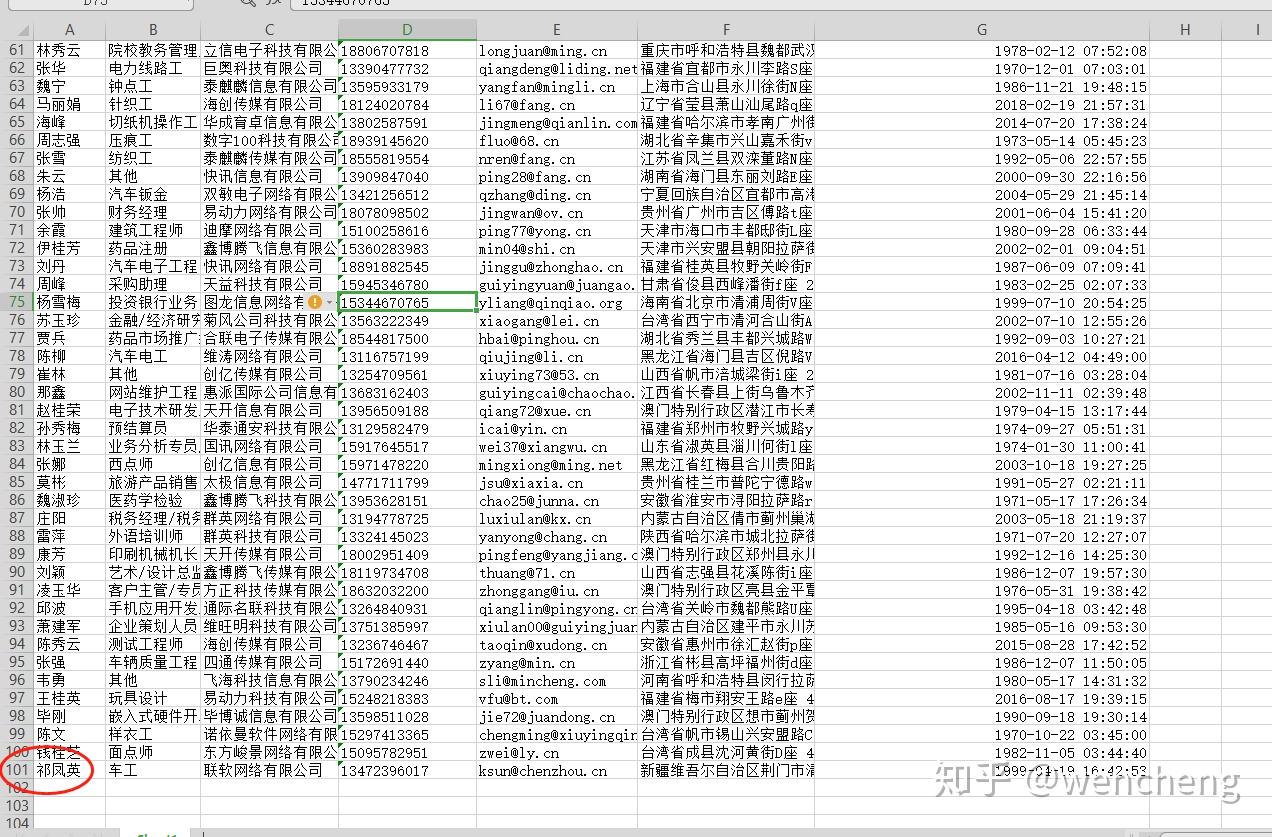Select all cells via the corner triangle
The image size is (1272, 837).
point(21,29)
